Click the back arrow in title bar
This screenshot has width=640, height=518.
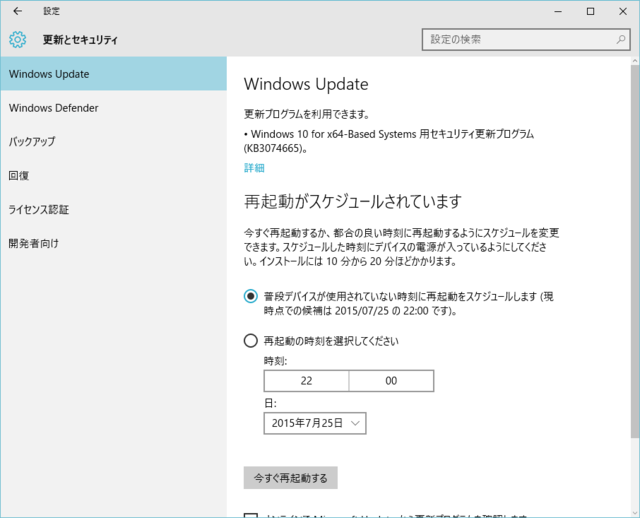click(18, 11)
